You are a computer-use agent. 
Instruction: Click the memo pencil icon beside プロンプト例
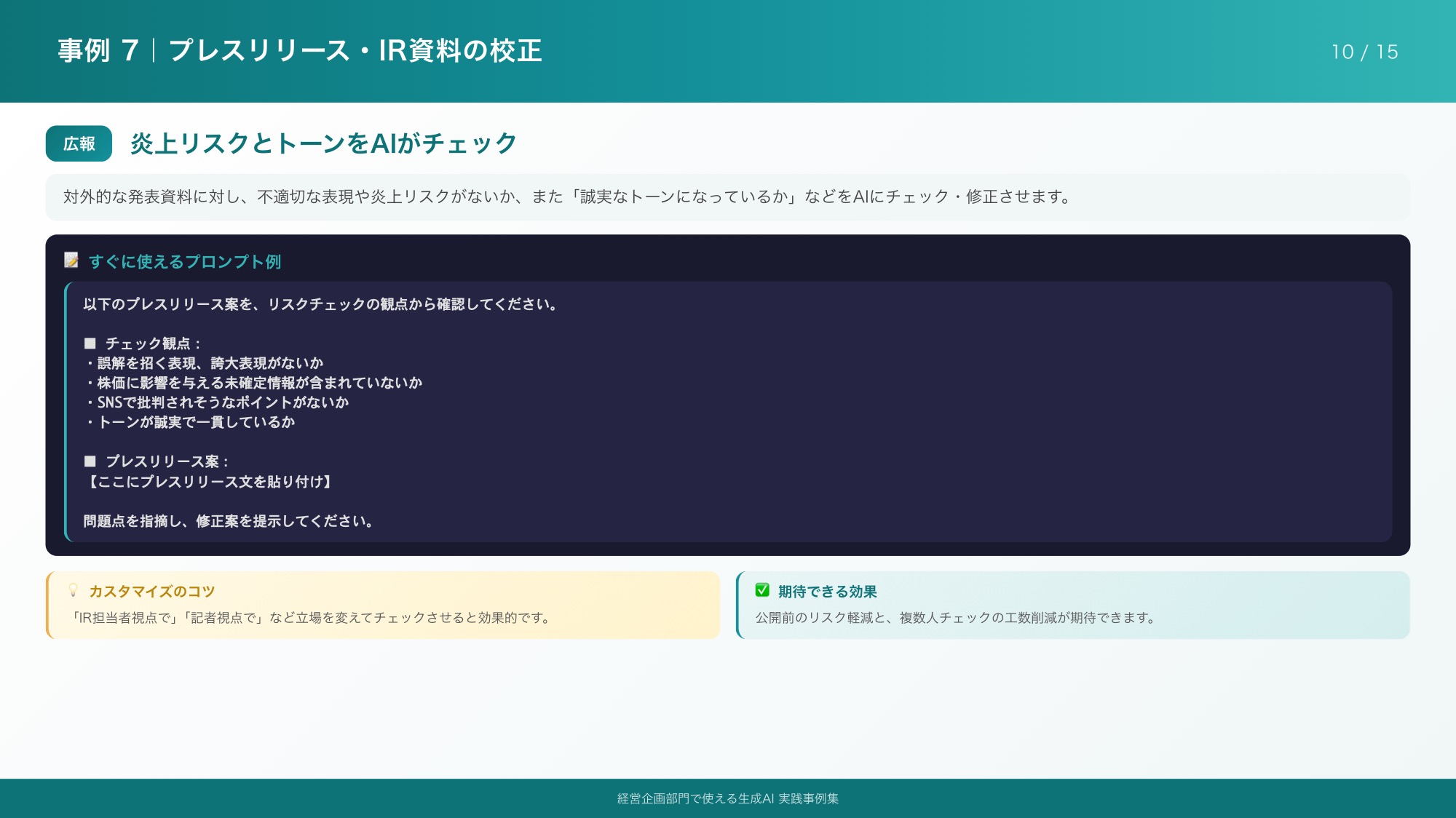click(71, 261)
